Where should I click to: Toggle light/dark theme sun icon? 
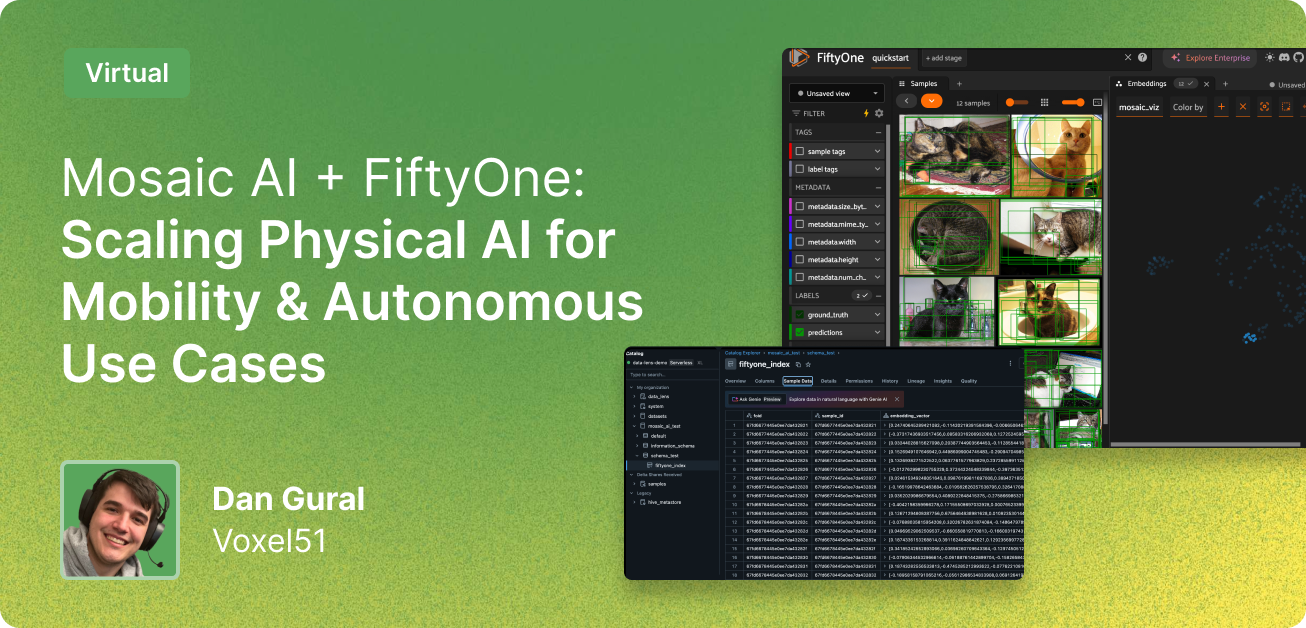tap(1269, 57)
